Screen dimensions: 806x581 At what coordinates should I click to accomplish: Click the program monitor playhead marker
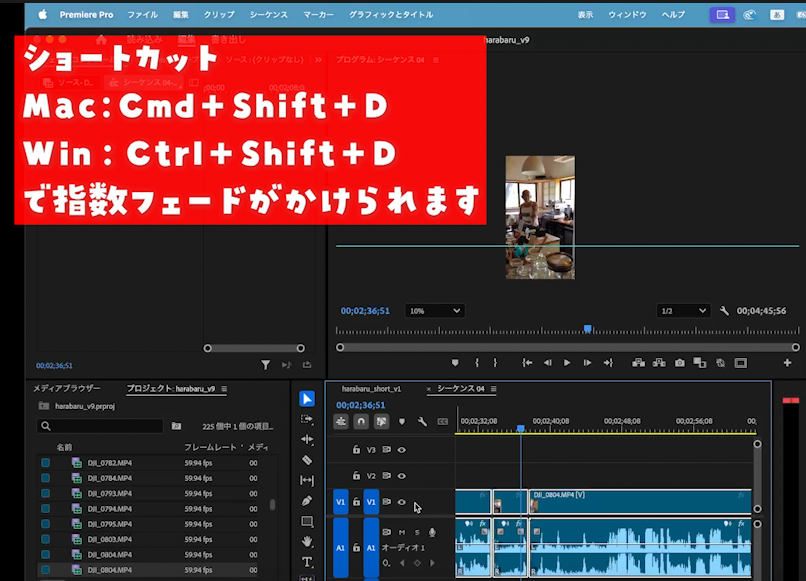click(588, 329)
